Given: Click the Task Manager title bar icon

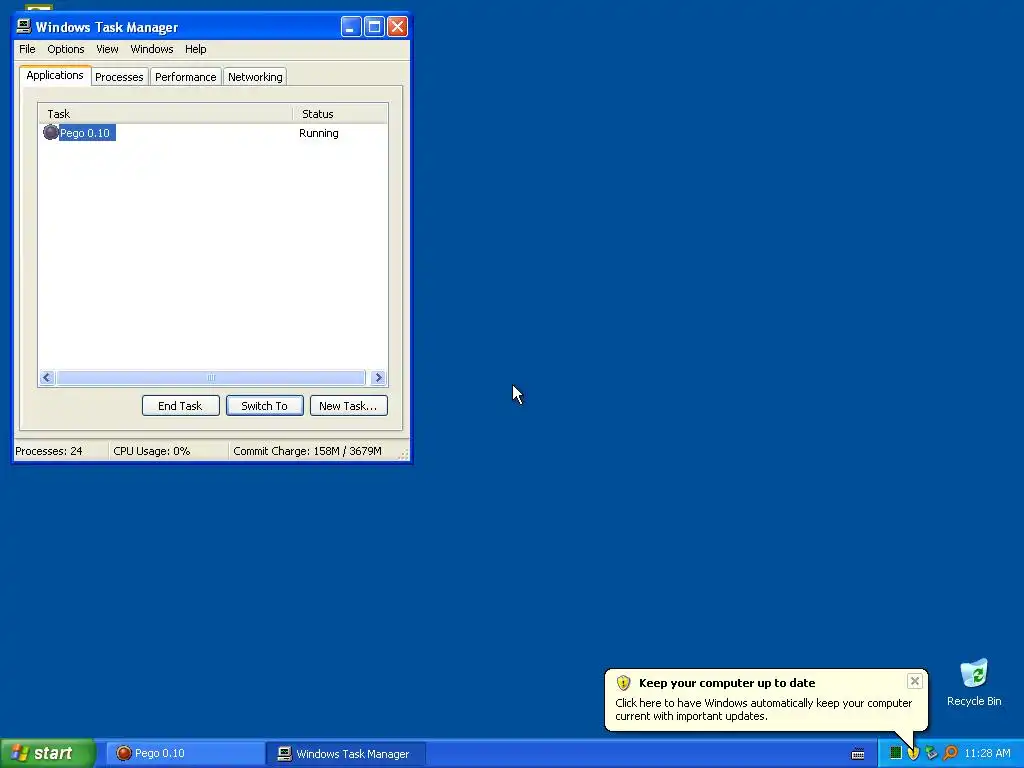Looking at the screenshot, I should coord(24,26).
